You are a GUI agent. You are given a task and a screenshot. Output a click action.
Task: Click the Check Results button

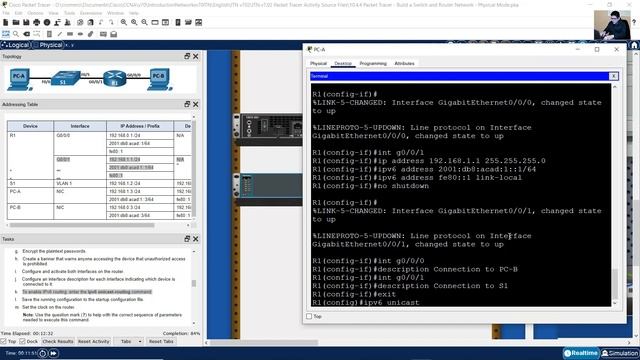point(58,341)
